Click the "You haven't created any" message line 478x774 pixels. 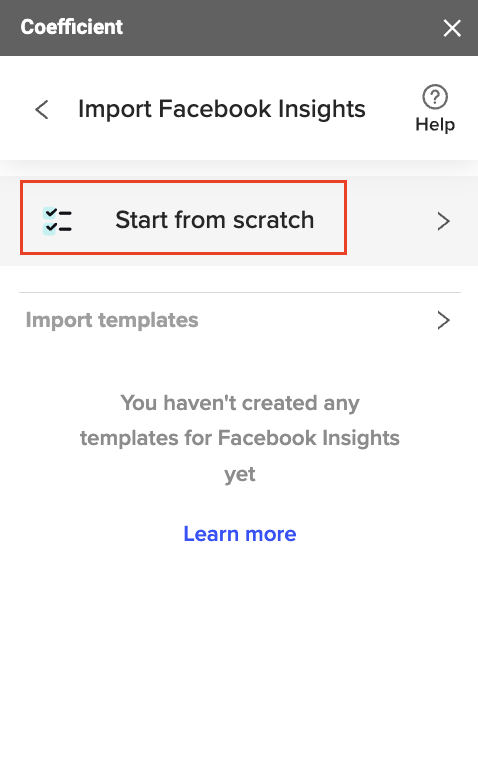point(240,403)
